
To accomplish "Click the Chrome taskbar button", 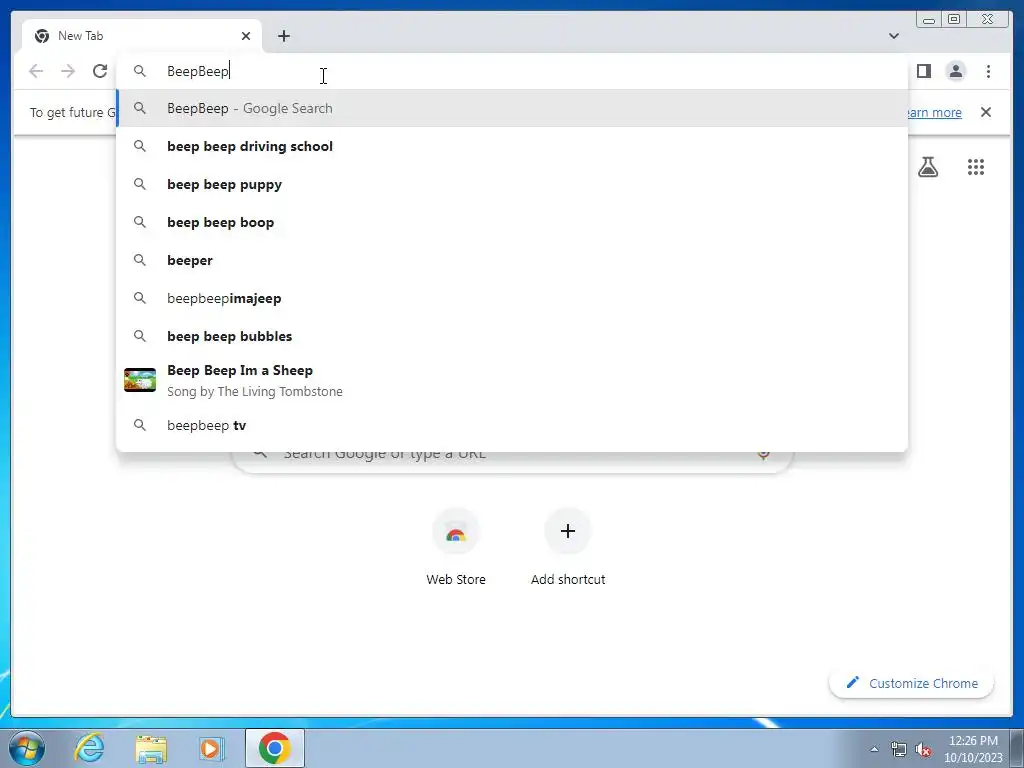I will pyautogui.click(x=275, y=748).
